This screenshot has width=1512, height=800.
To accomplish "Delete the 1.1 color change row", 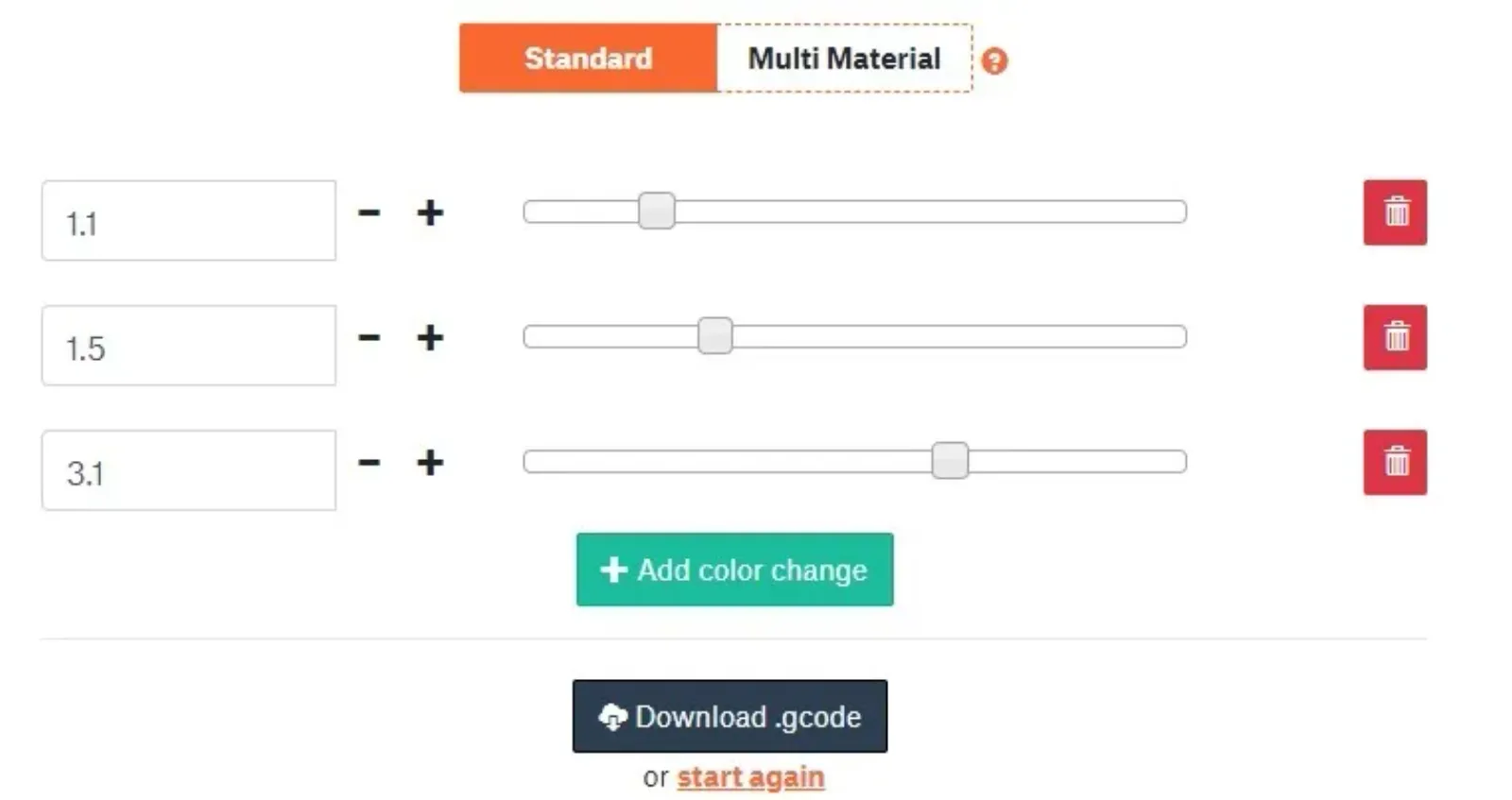I will (1395, 213).
